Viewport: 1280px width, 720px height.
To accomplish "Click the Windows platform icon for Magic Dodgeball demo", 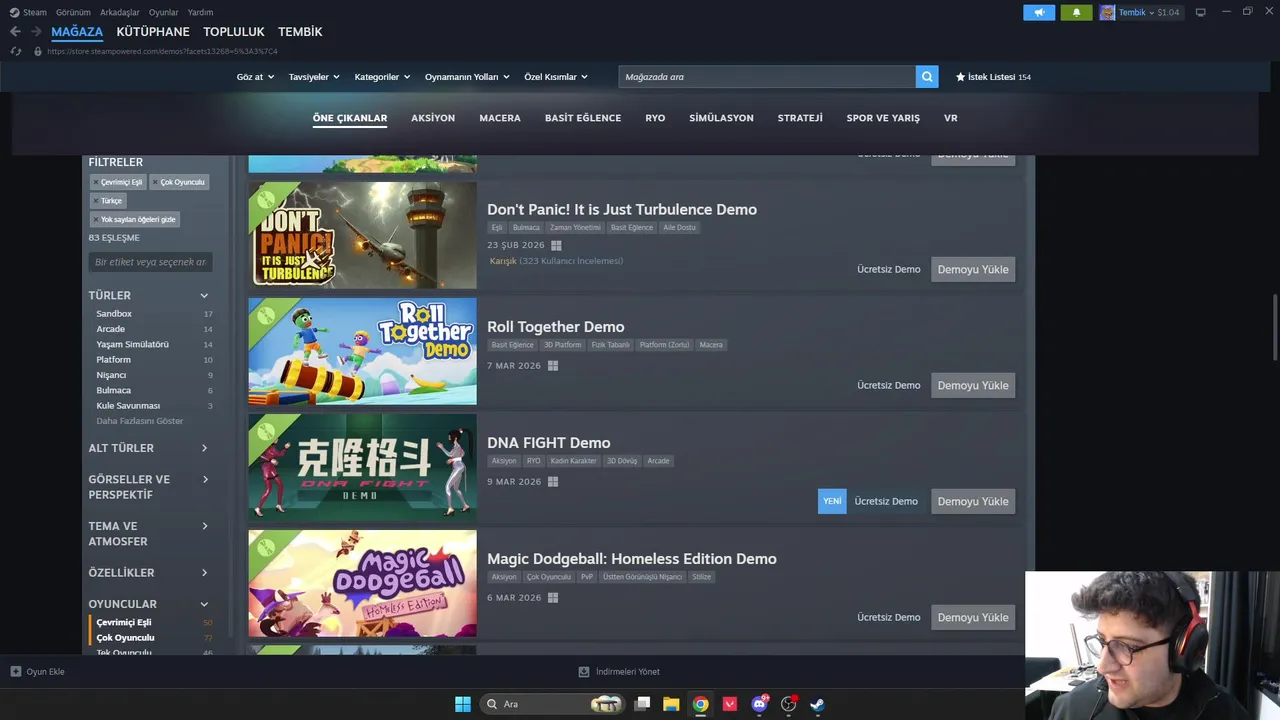I will [x=552, y=597].
